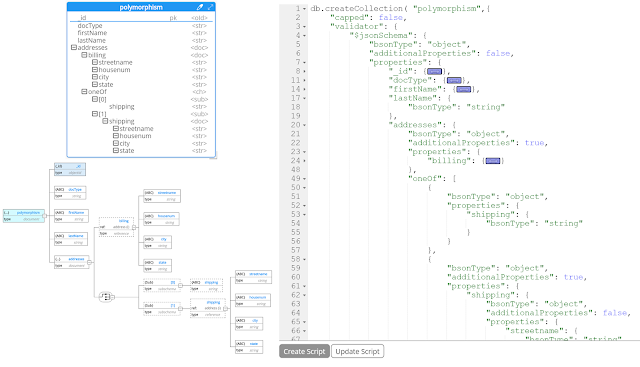Select streetname row under shipping in entity tree
This screenshot has height=367, width=640.
(x=141, y=129)
